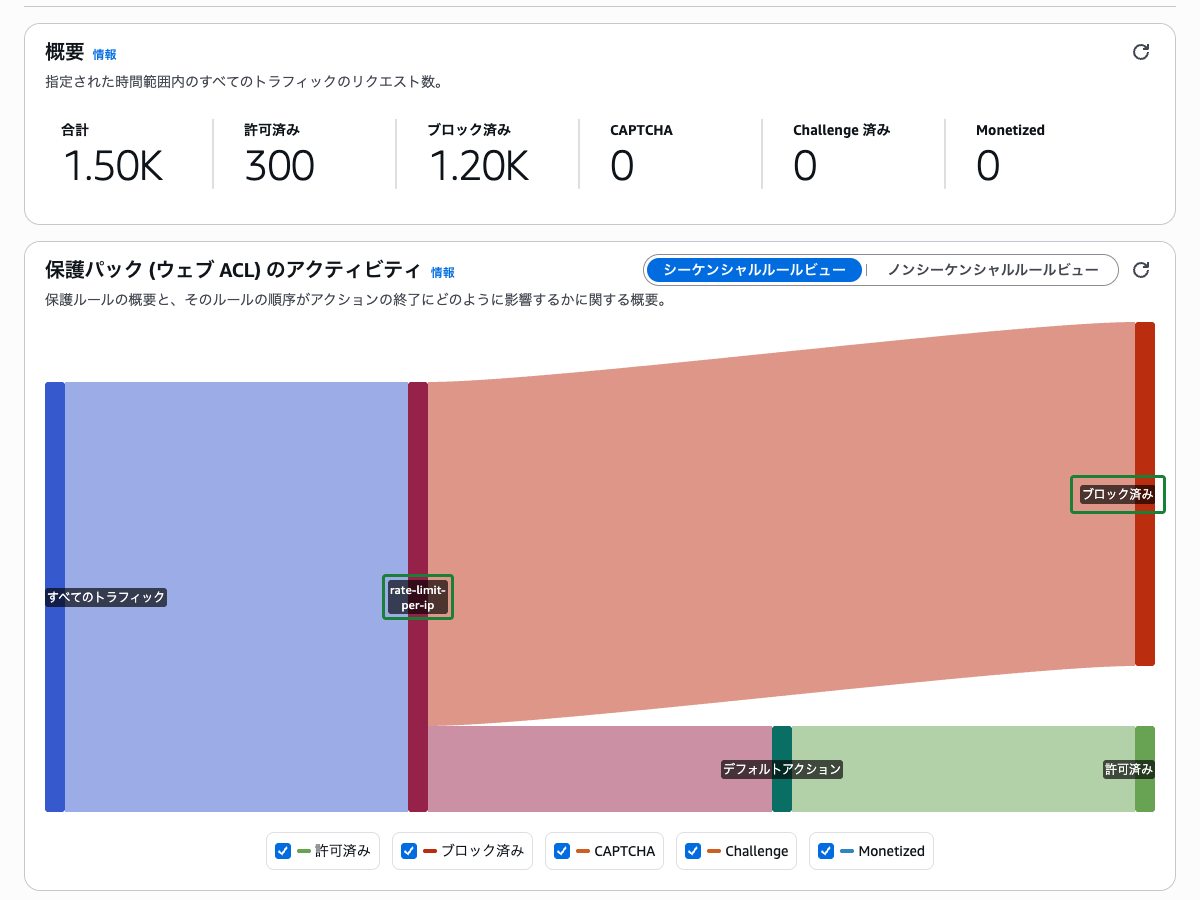Uncheck the Monetized legend checkbox
The height and width of the screenshot is (900, 1200).
(826, 851)
